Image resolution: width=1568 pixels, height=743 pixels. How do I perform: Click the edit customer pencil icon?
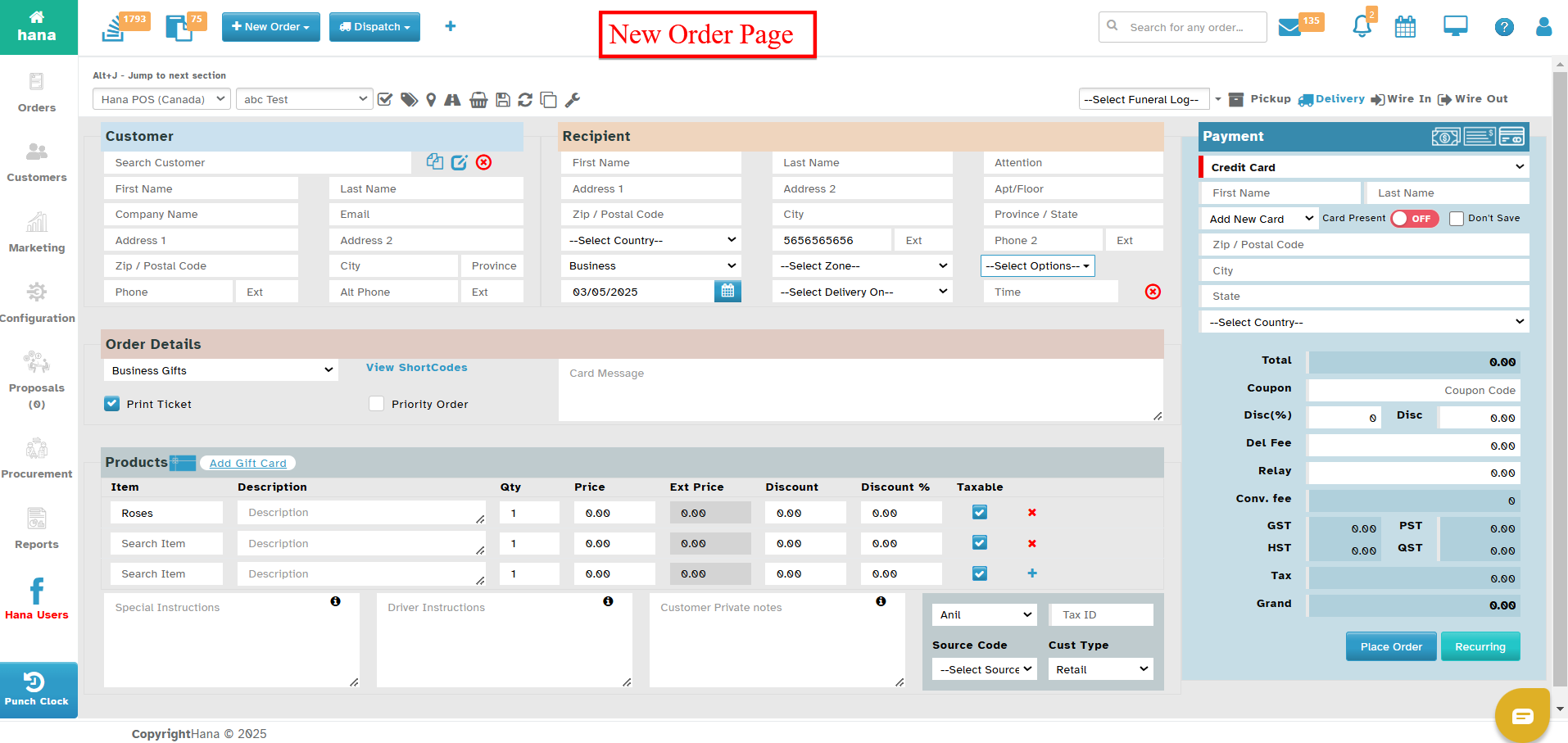coord(460,162)
